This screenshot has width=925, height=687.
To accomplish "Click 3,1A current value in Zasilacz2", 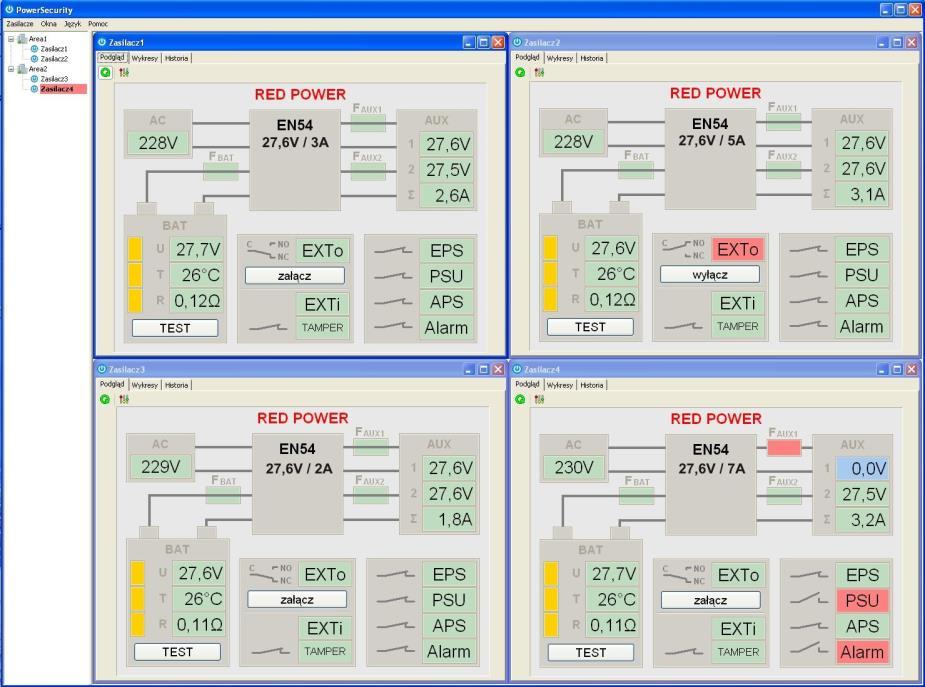I will point(863,194).
